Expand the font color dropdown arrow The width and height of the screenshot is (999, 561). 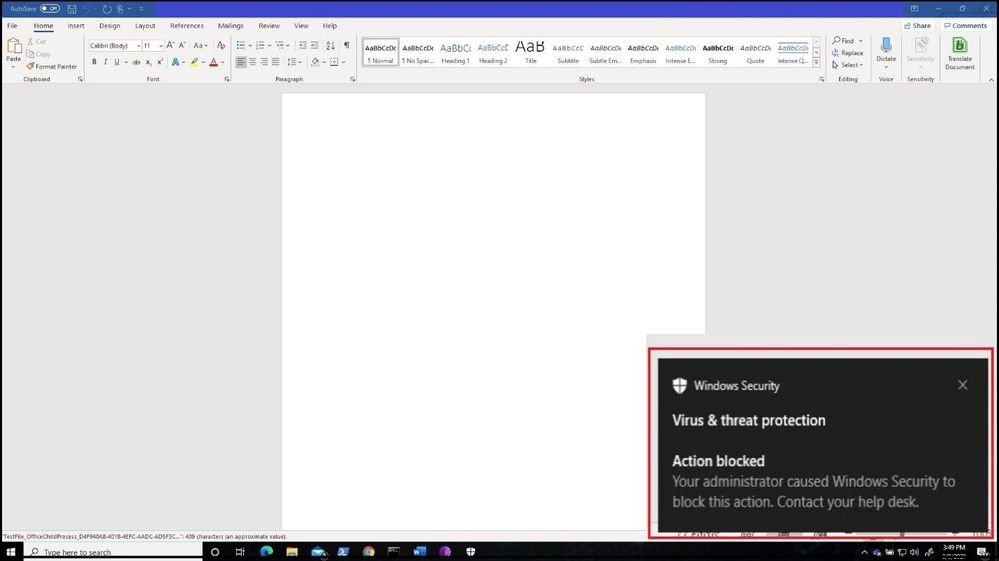[222, 62]
